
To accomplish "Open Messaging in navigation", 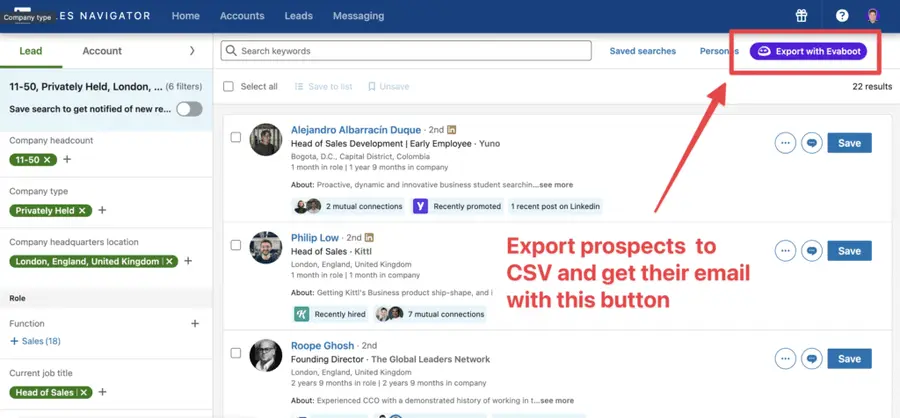I will pos(358,16).
